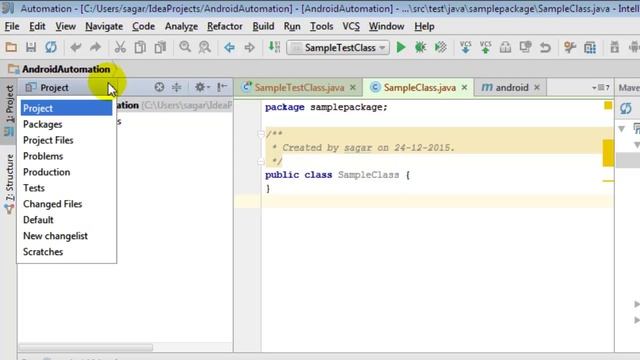The width and height of the screenshot is (640, 360).
Task: Open the SampleTestClass run configuration dropdown
Action: [338, 48]
